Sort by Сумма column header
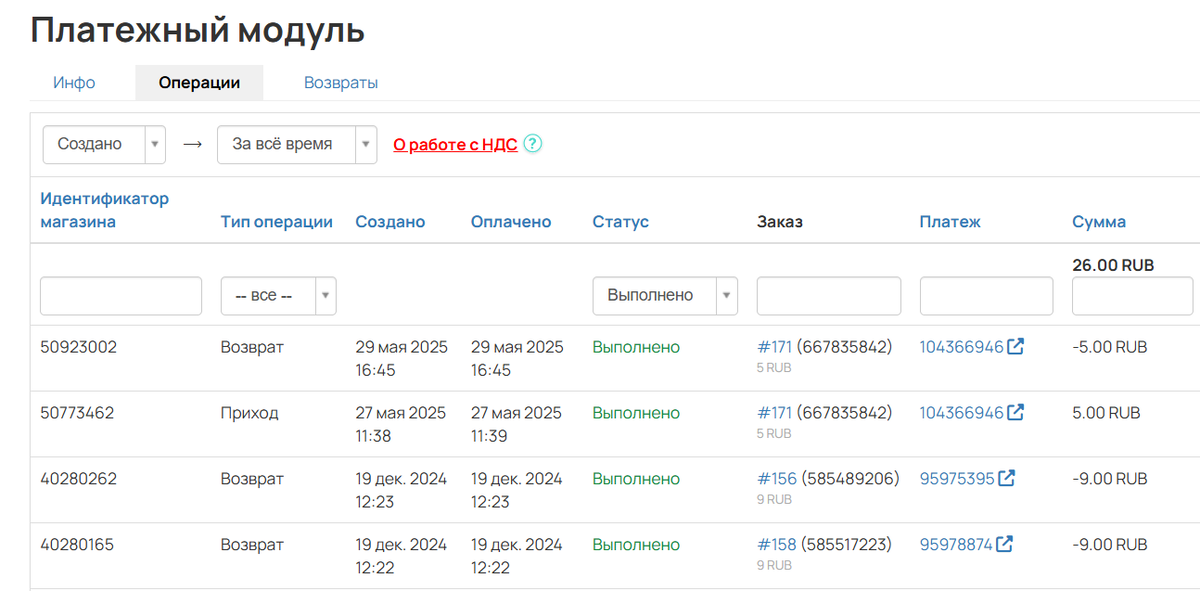 tap(1098, 222)
